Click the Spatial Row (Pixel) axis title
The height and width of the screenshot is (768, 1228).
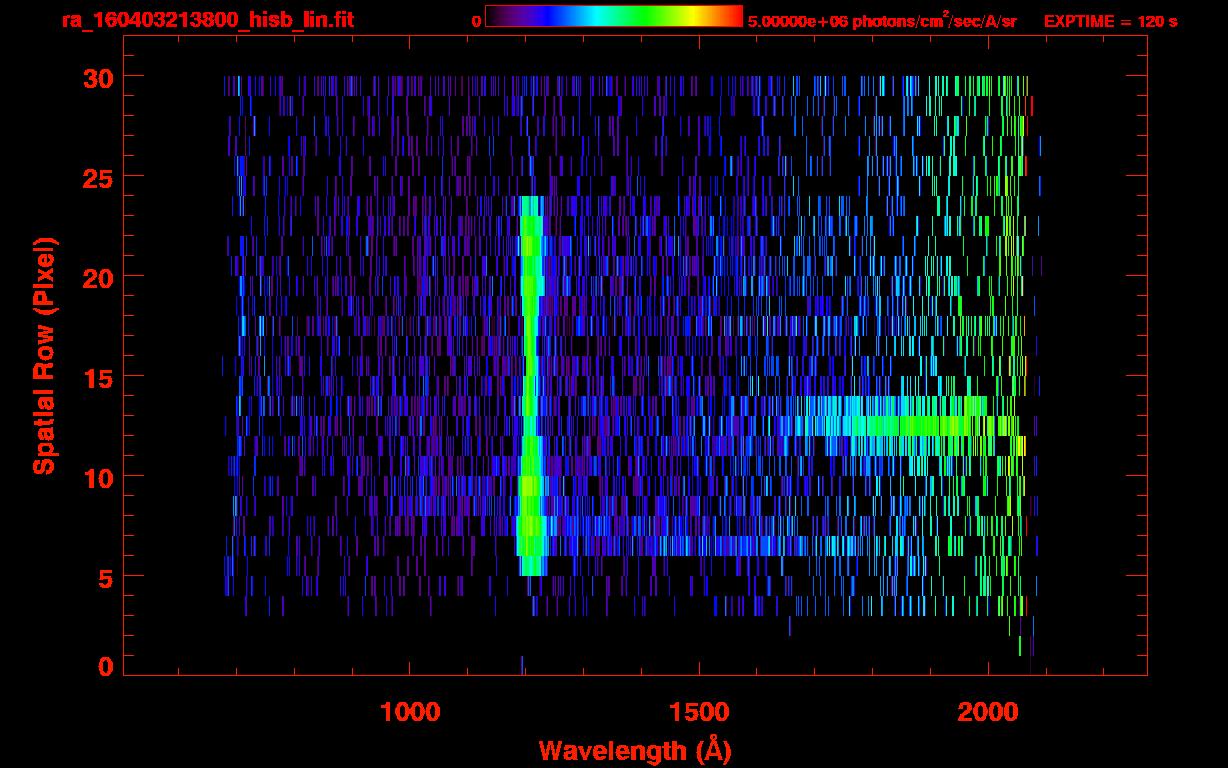coord(44,356)
